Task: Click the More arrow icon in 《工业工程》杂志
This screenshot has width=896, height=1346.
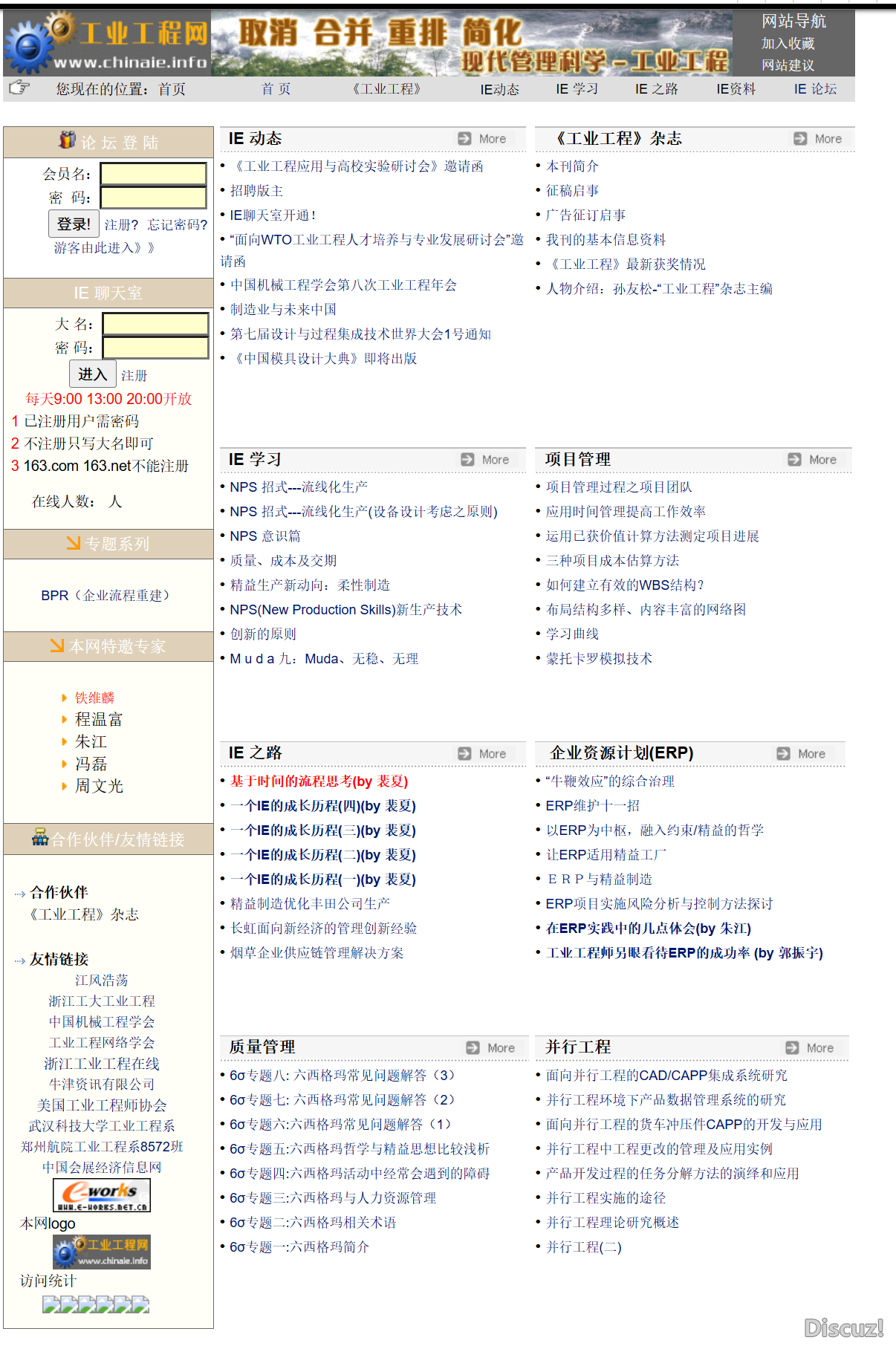Action: point(800,139)
